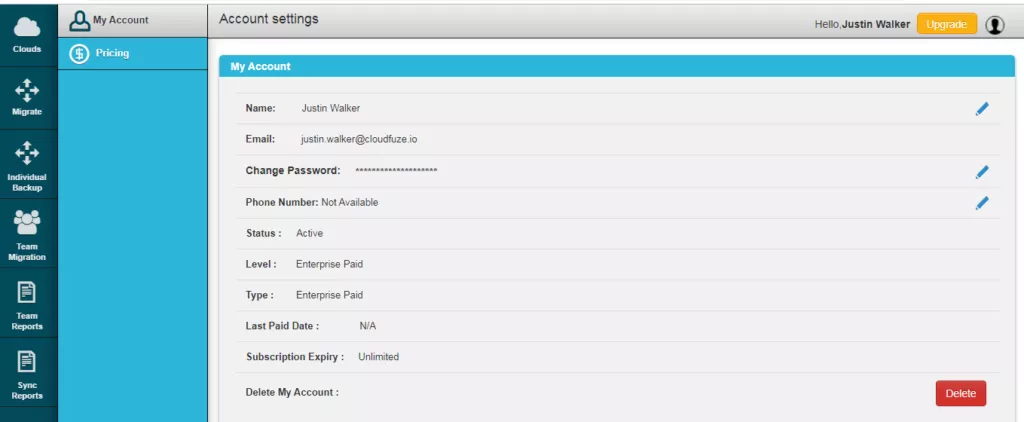Edit phone number with pencil icon
This screenshot has width=1024, height=422.
point(982,203)
